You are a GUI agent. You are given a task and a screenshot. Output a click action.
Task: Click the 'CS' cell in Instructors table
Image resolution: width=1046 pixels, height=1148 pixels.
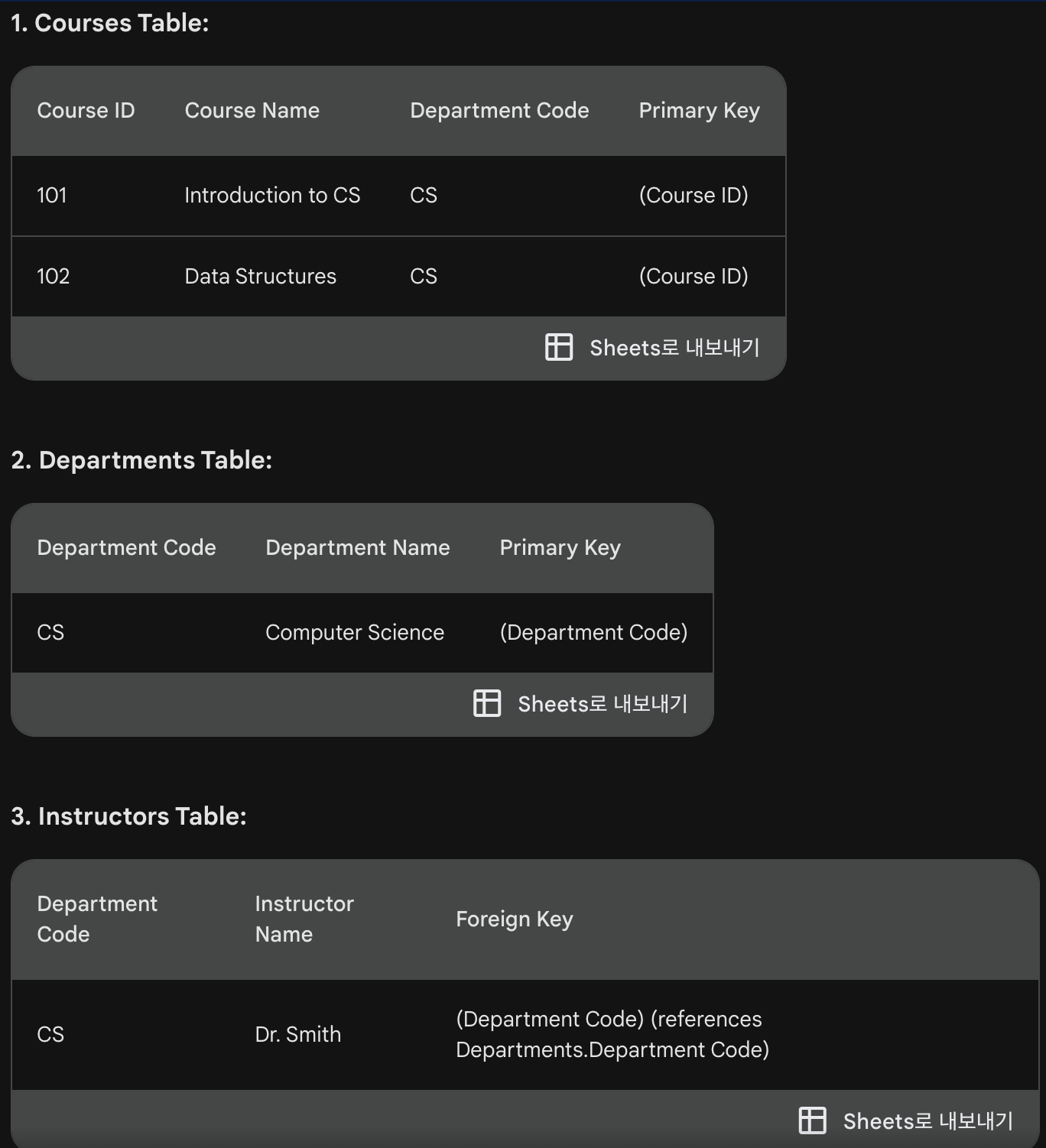click(x=50, y=1035)
